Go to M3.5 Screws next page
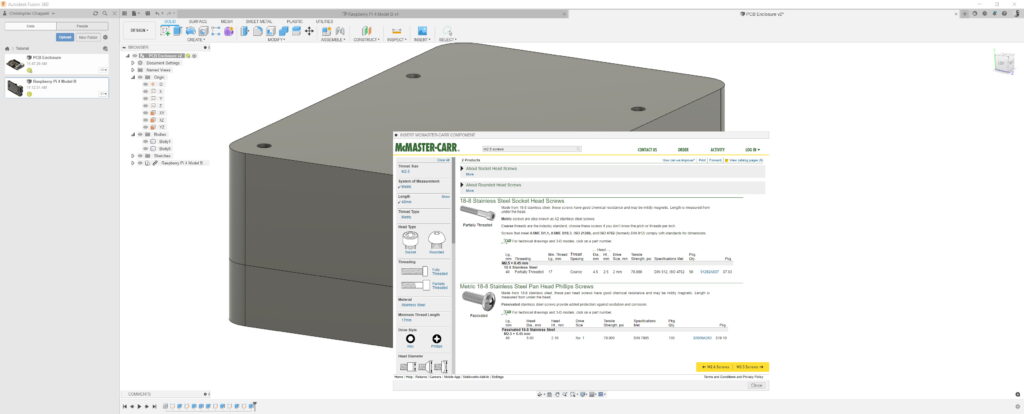Image resolution: width=1024 pixels, height=414 pixels. pyautogui.click(x=750, y=367)
